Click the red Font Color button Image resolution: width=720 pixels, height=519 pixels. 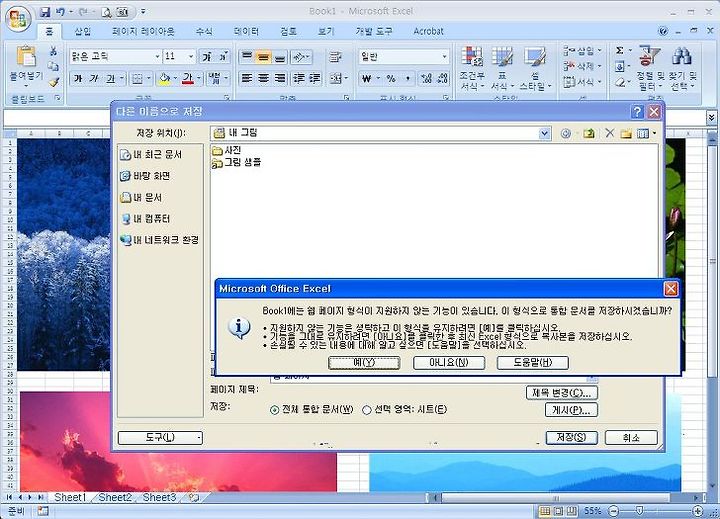pos(188,79)
